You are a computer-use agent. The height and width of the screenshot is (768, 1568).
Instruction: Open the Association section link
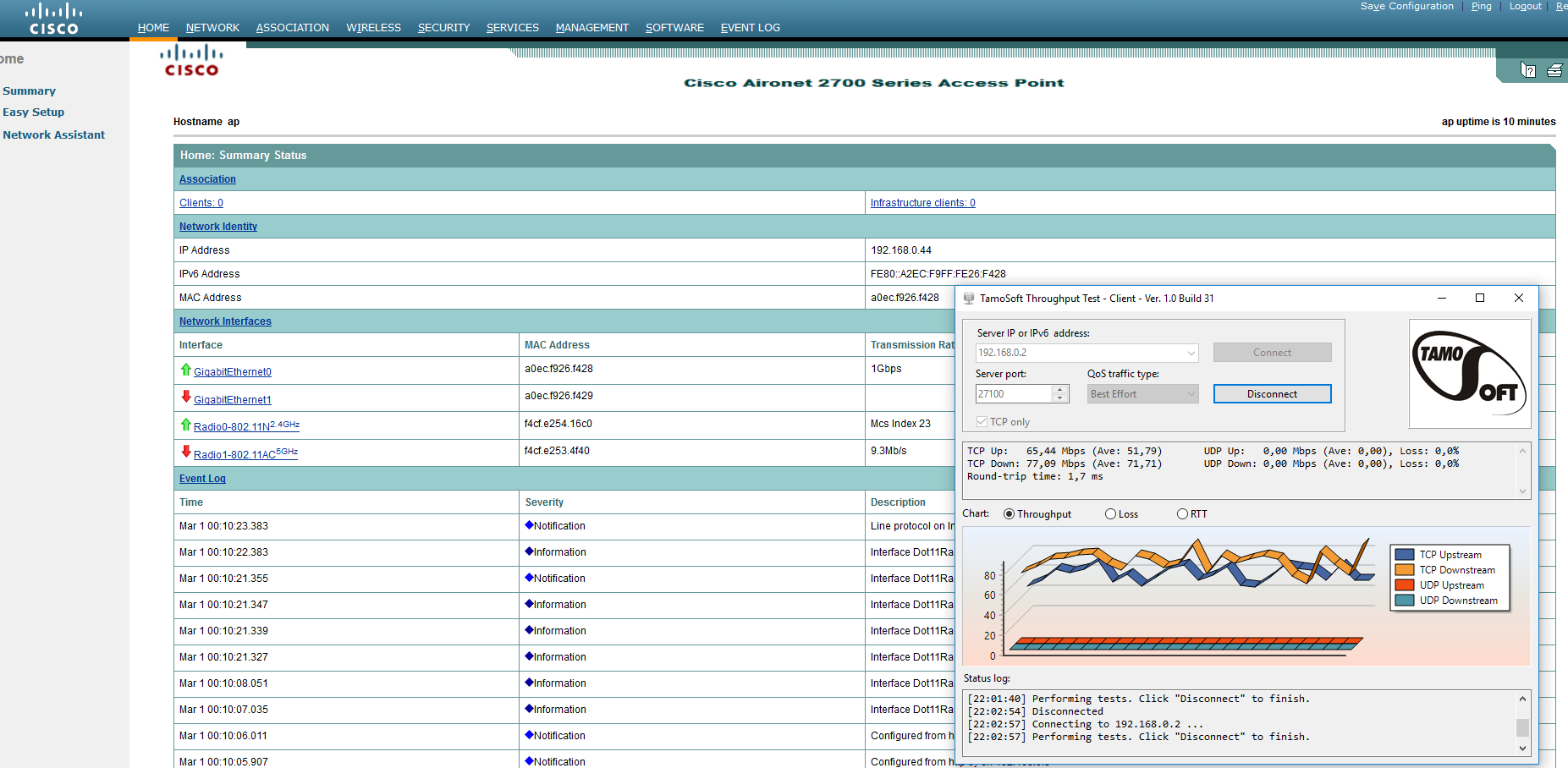(x=207, y=179)
